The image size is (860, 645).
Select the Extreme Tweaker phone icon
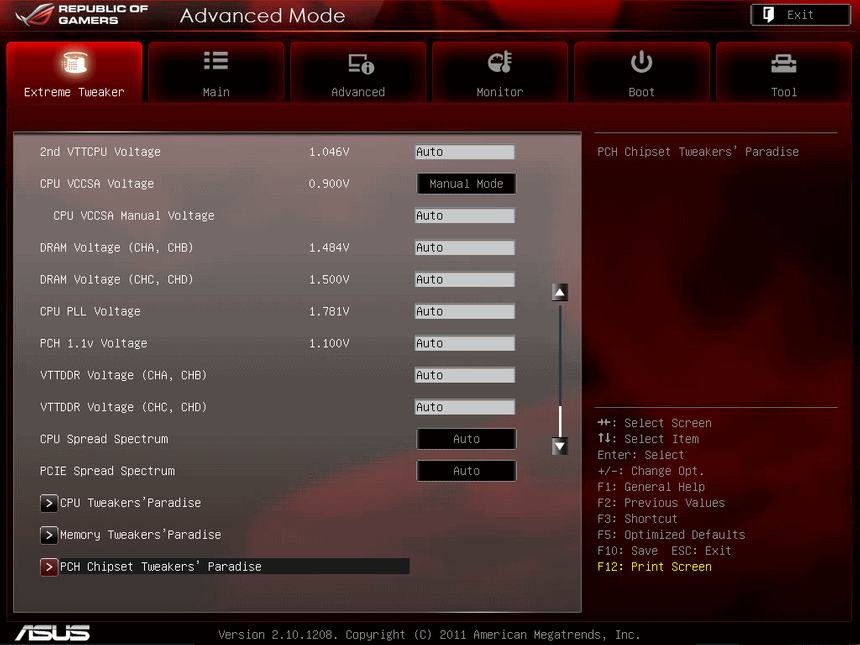[74, 63]
